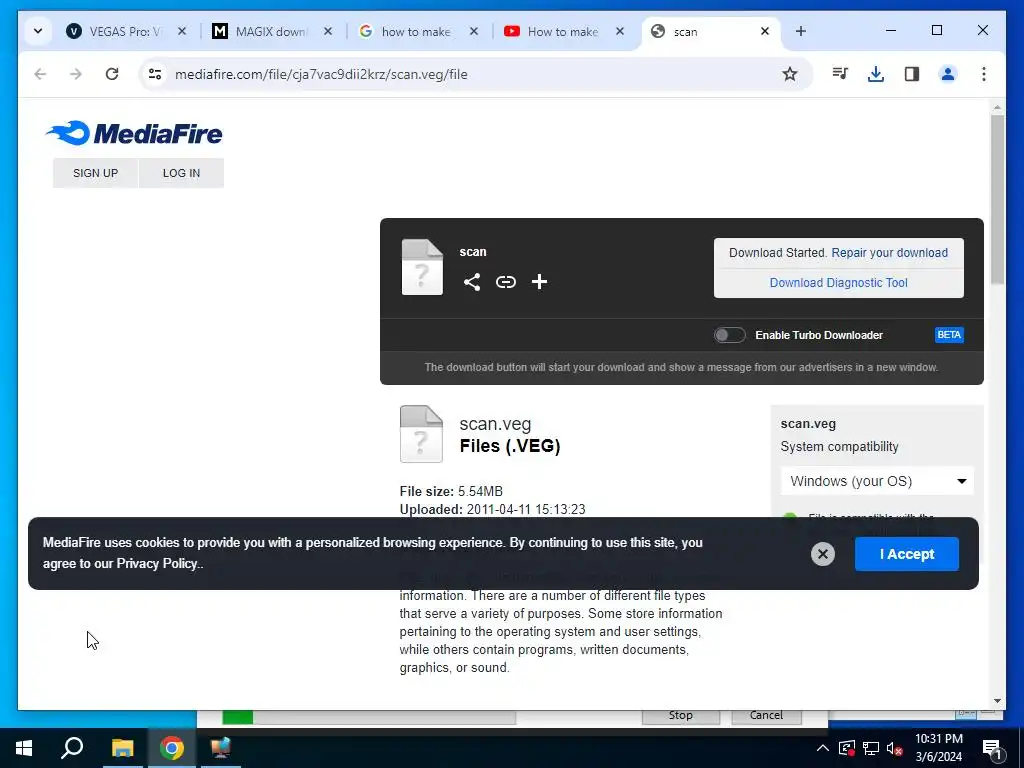Open Windows taskbar search
1024x768 pixels.
pyautogui.click(x=72, y=748)
